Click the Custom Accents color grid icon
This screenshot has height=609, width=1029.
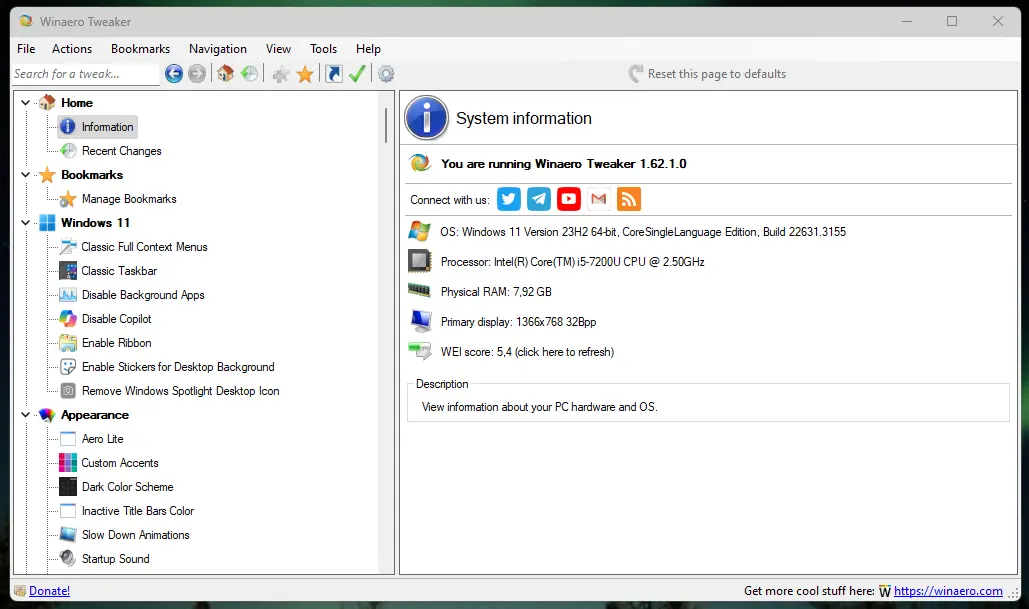[68, 463]
